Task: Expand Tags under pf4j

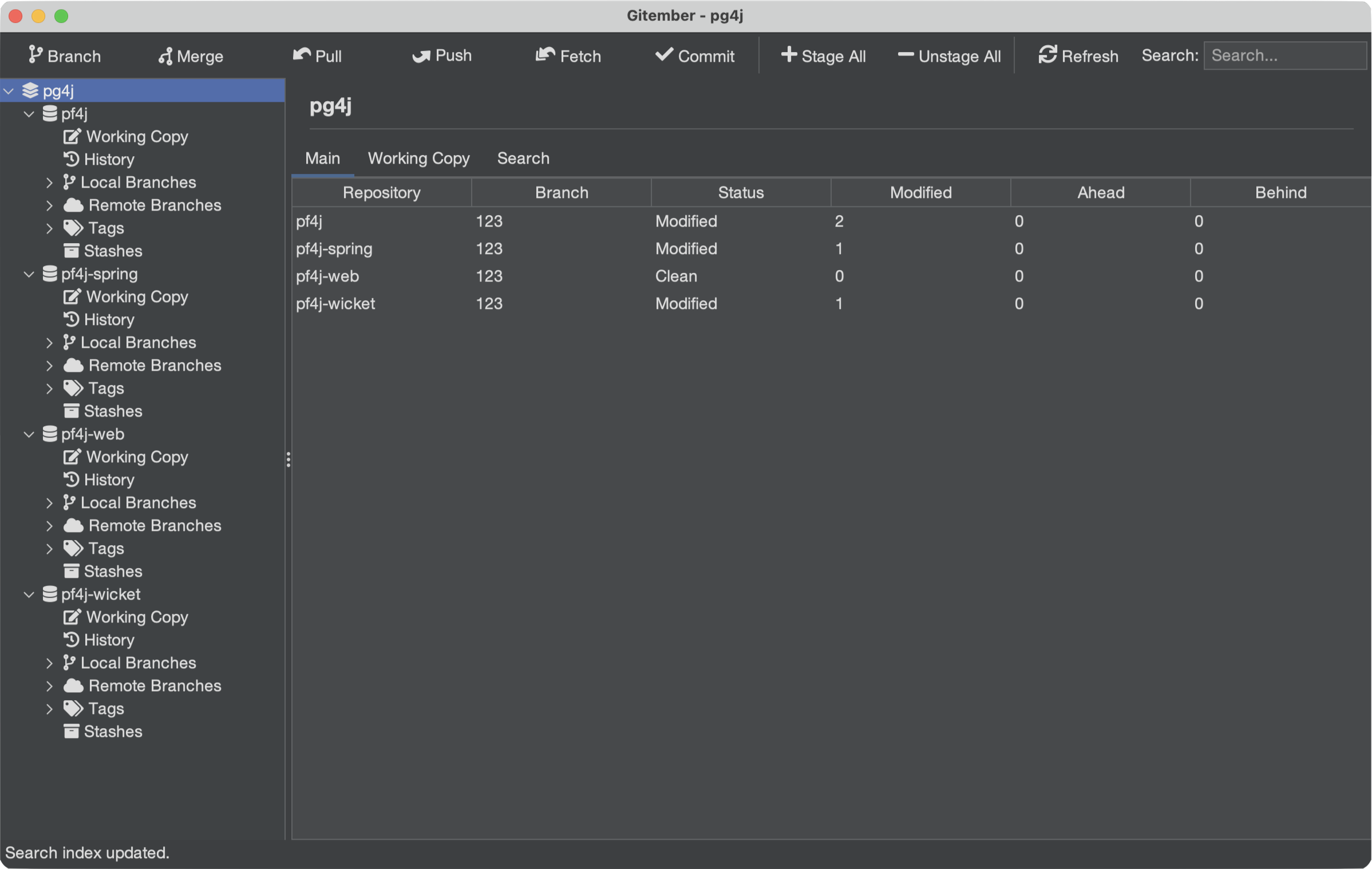Action: 49,228
